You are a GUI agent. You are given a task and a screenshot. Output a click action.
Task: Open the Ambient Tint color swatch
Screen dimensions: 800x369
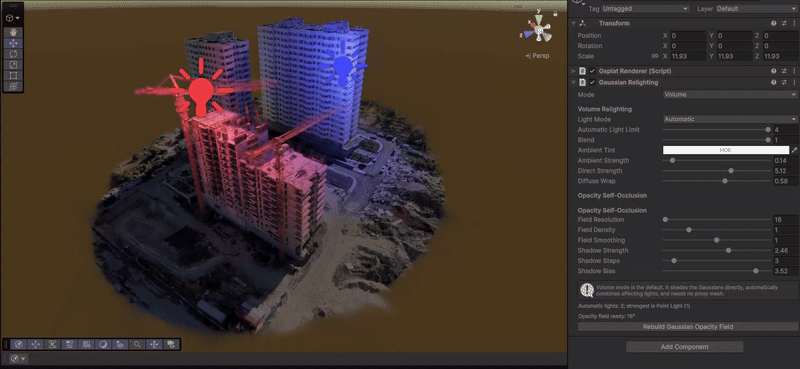click(x=726, y=150)
